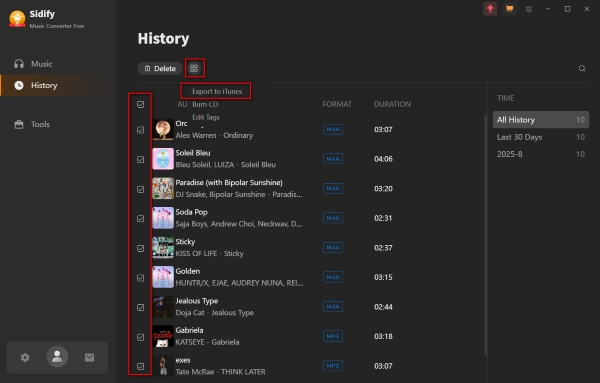Open the shopping cart icon
Image resolution: width=600 pixels, height=383 pixels.
click(x=509, y=9)
